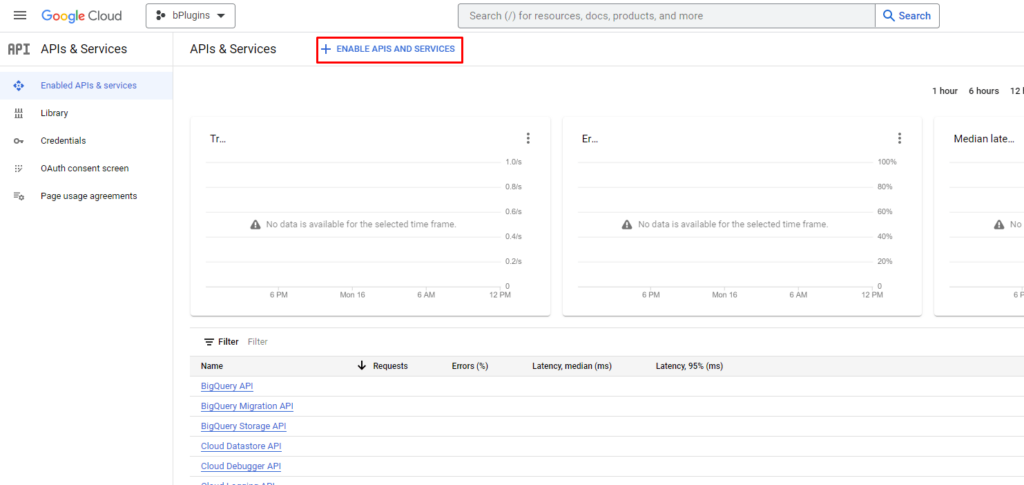Click the Traffic chart warning triangle icon

tap(255, 225)
